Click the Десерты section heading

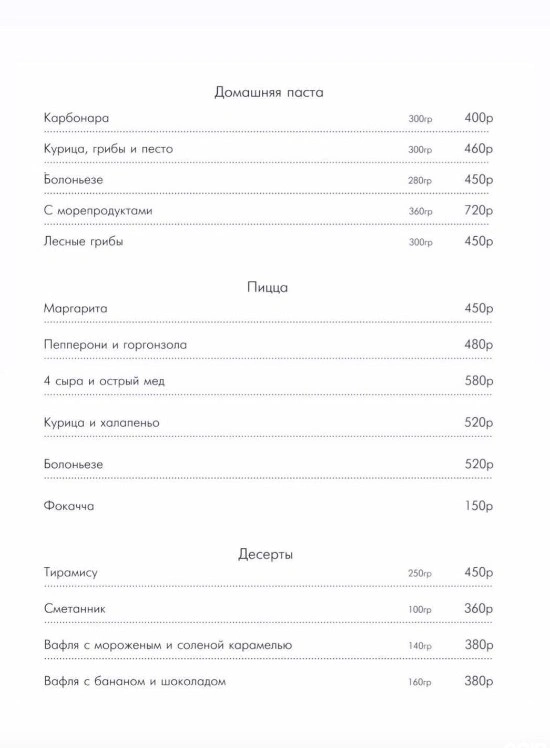coord(266,554)
